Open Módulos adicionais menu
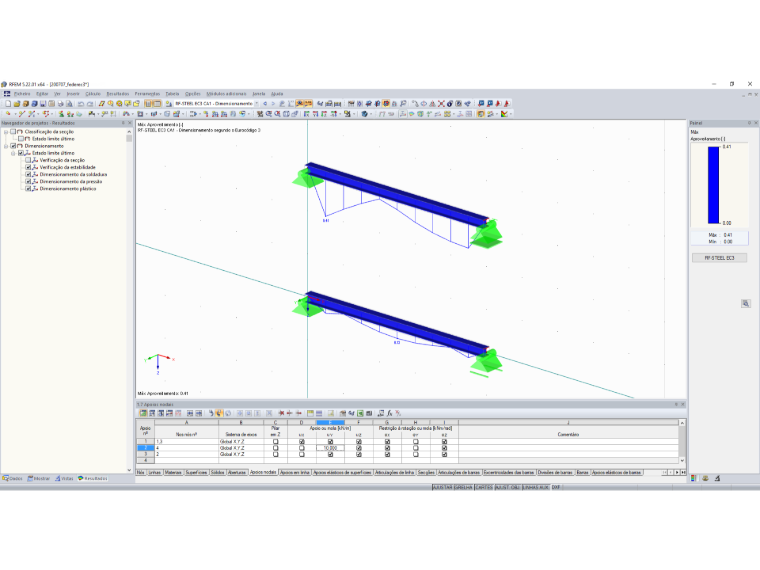The image size is (760, 570). pos(226,94)
